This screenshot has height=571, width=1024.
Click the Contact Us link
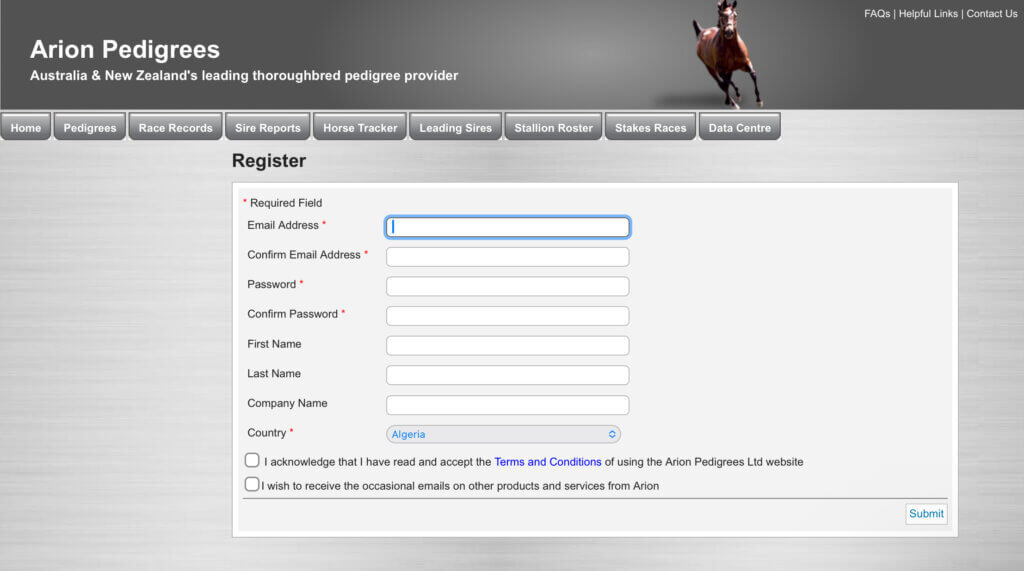click(991, 14)
